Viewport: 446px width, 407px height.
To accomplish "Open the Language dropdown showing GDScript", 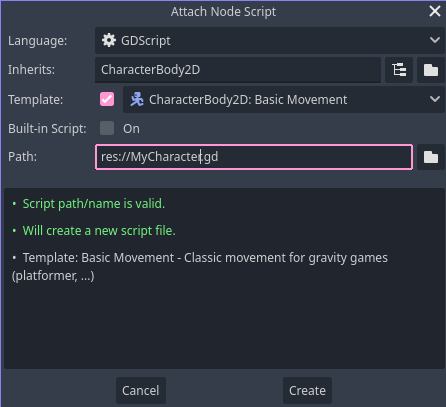I will click(x=270, y=41).
